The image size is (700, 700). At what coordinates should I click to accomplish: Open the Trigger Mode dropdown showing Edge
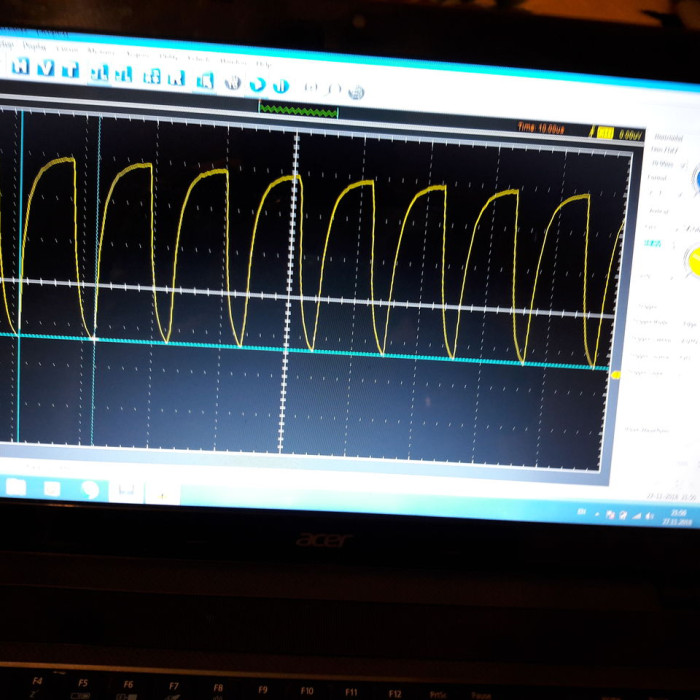tap(688, 323)
